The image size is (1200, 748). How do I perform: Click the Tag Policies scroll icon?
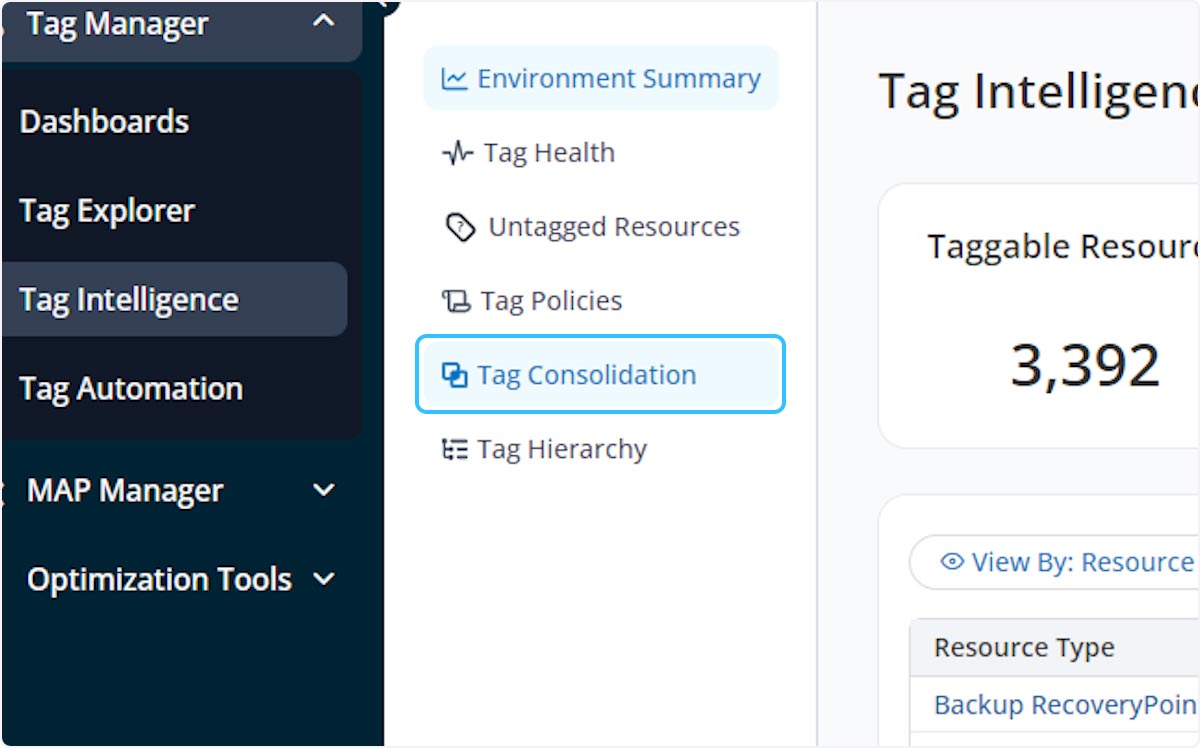455,301
